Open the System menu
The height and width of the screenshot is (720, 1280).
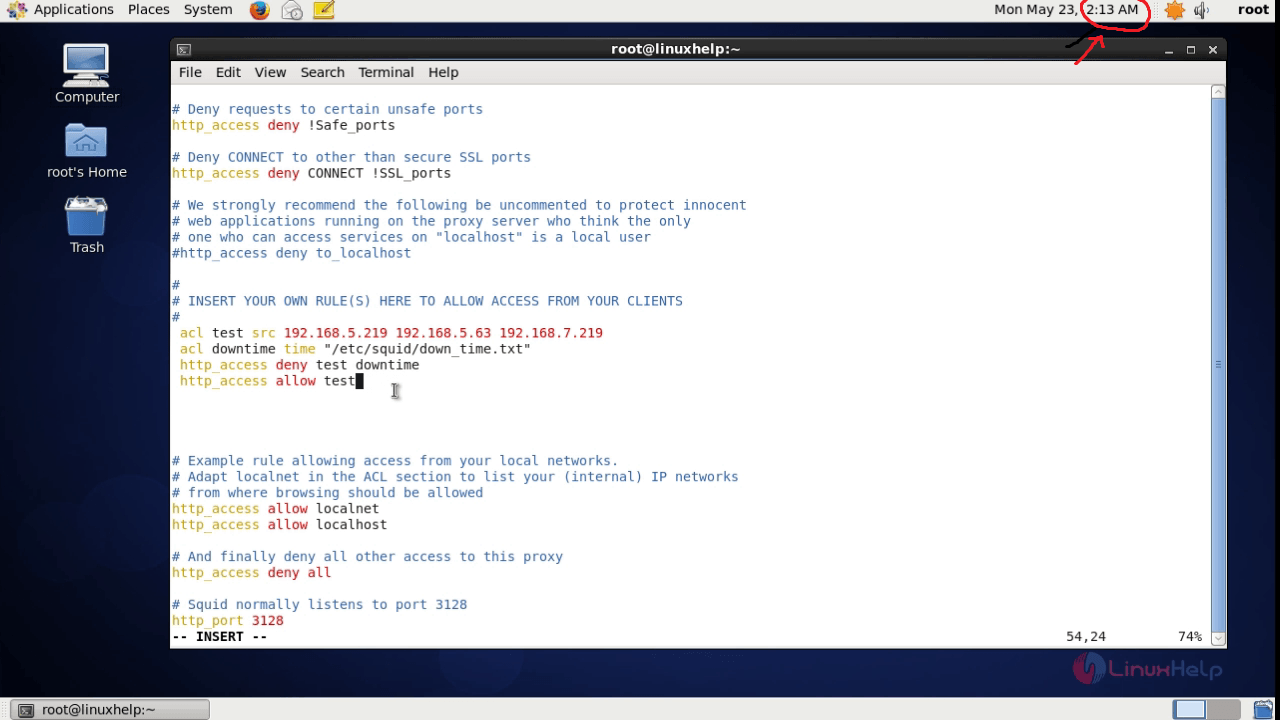tap(208, 10)
